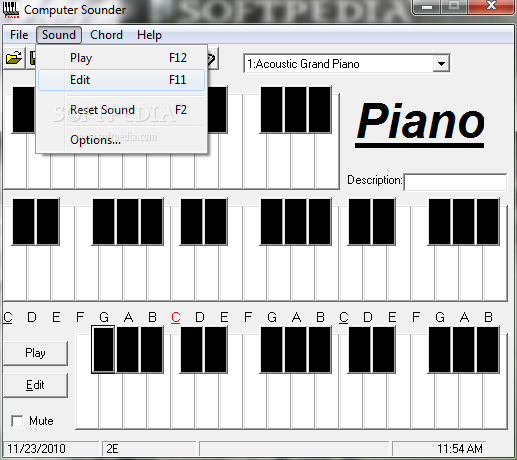
Task: Minimize the Computer Sounder window
Action: point(427,7)
